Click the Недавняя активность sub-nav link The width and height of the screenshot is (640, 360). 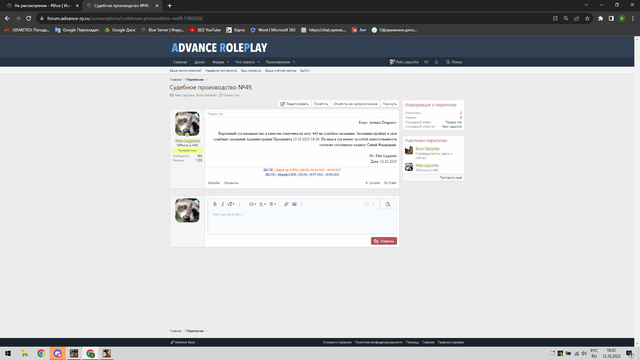[x=221, y=71]
